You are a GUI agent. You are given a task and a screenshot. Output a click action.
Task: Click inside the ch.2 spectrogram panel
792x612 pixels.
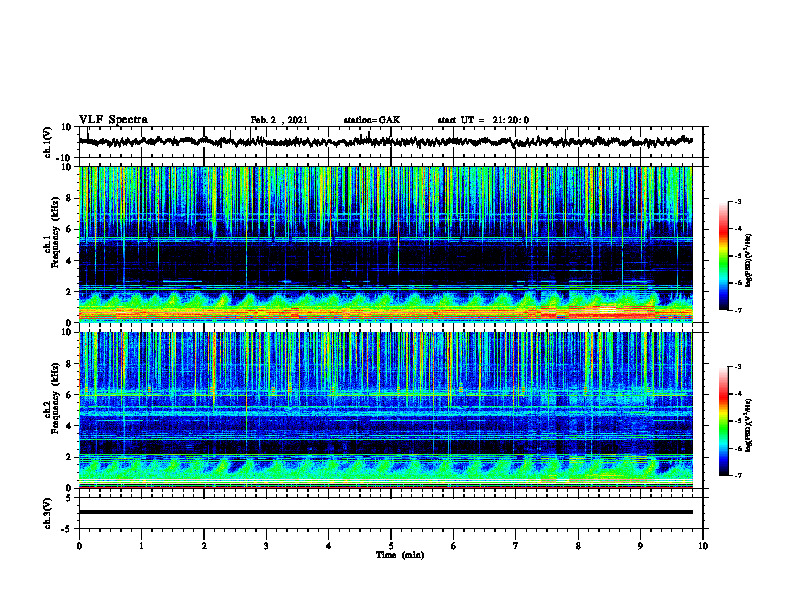(385, 410)
